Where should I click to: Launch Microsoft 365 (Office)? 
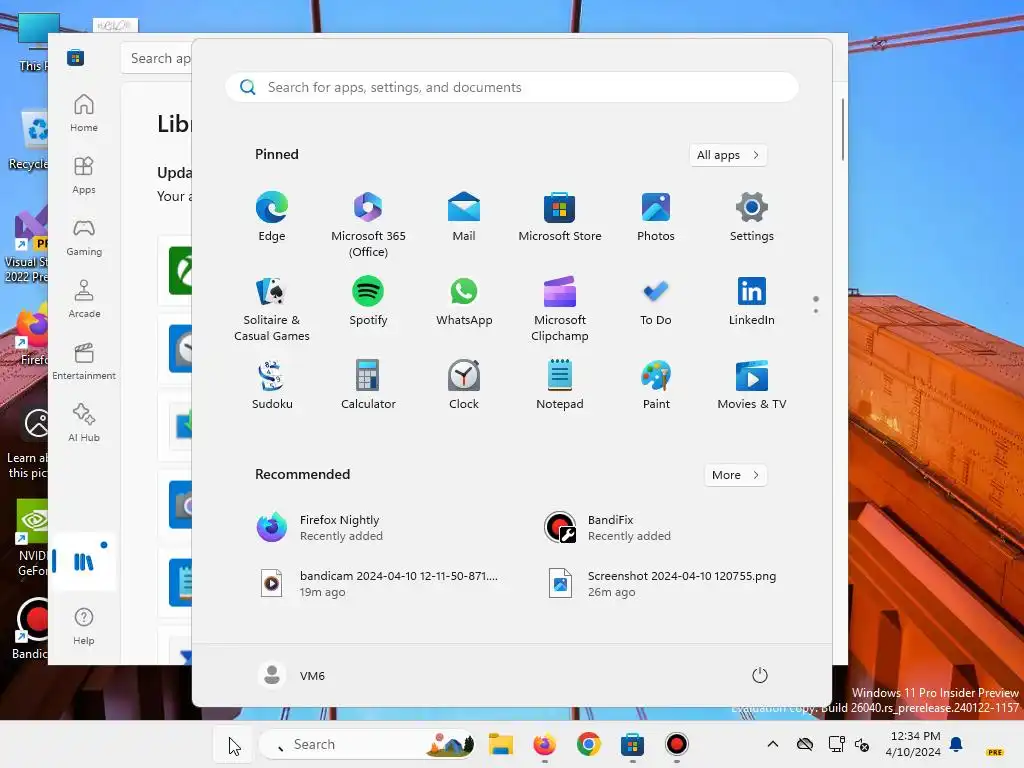coord(368,225)
